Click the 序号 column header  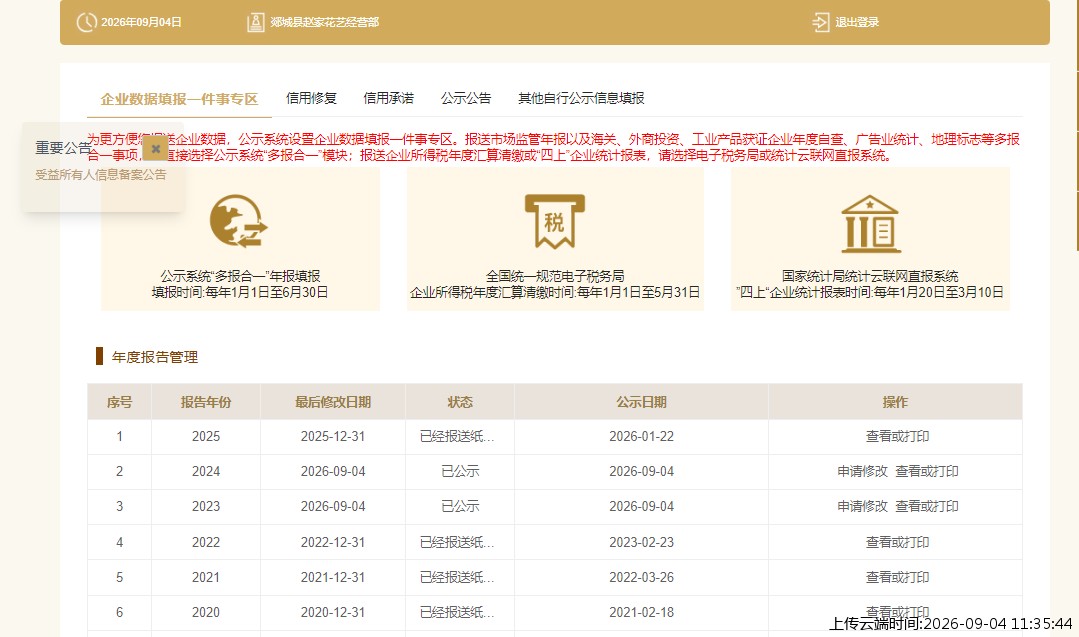(119, 402)
